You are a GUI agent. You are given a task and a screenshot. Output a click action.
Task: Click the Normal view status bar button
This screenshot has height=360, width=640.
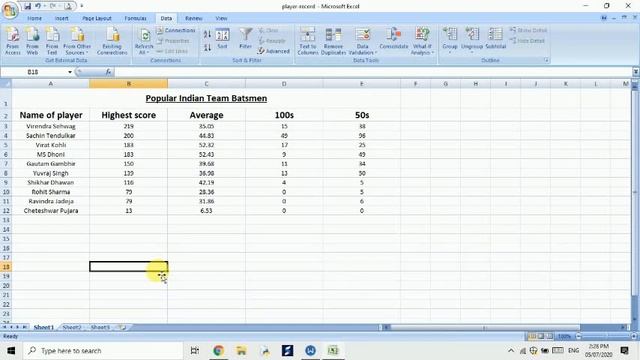(x=532, y=336)
